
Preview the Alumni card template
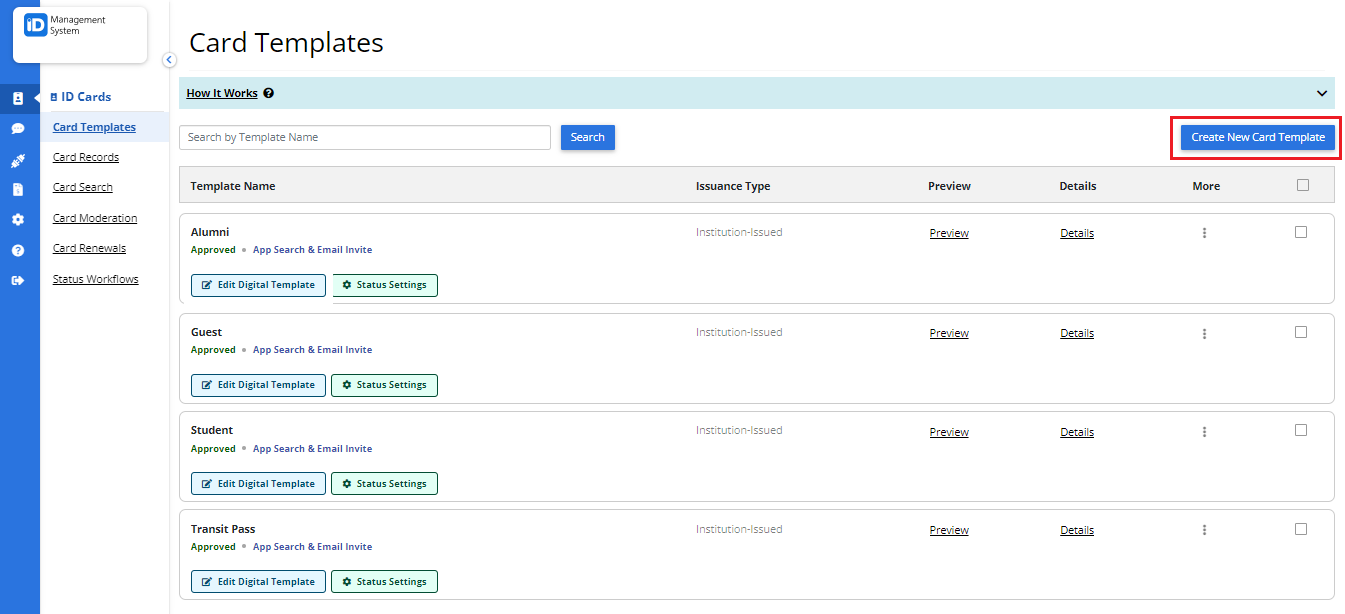coord(948,232)
